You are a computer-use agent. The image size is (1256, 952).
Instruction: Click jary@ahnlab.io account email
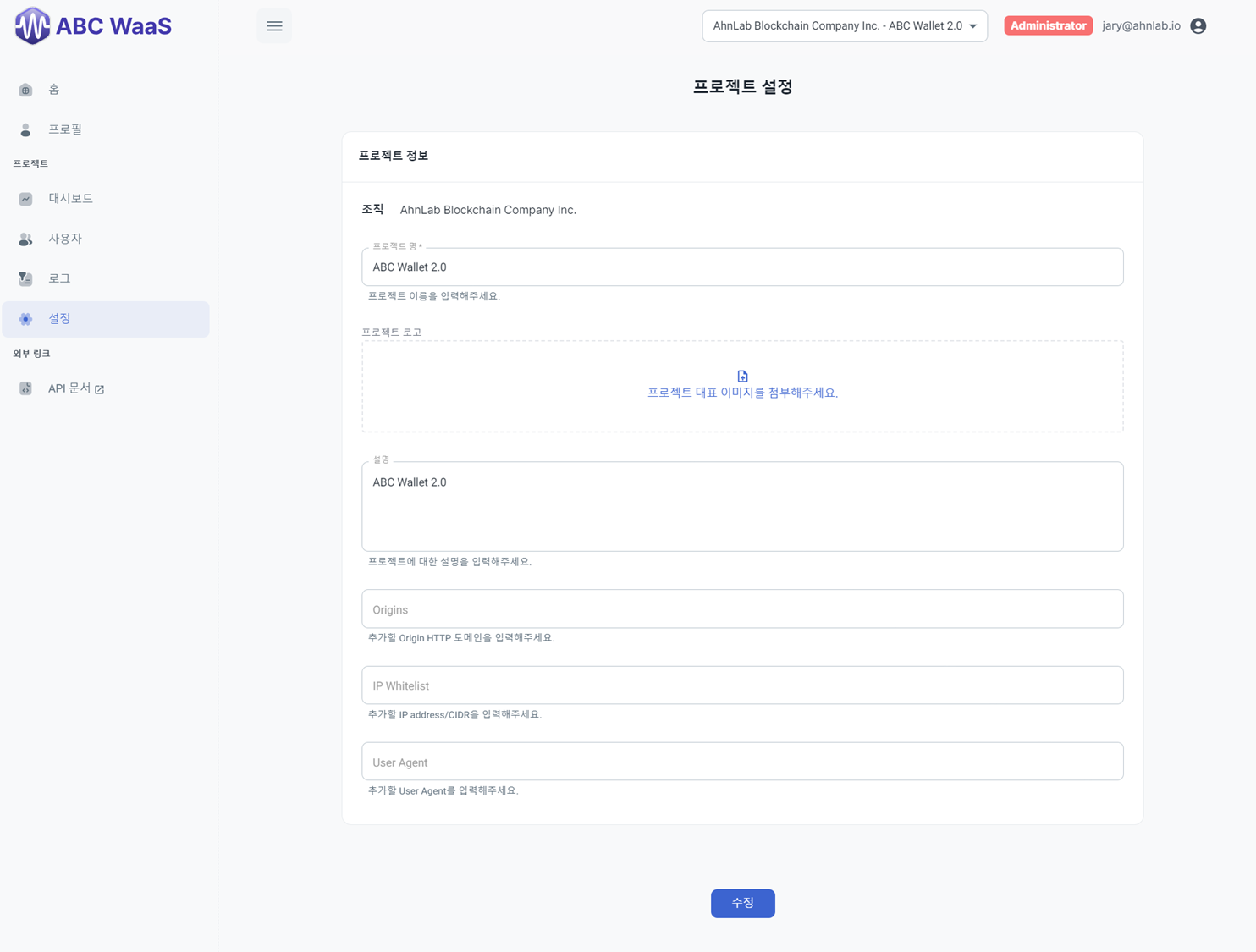coord(1141,26)
